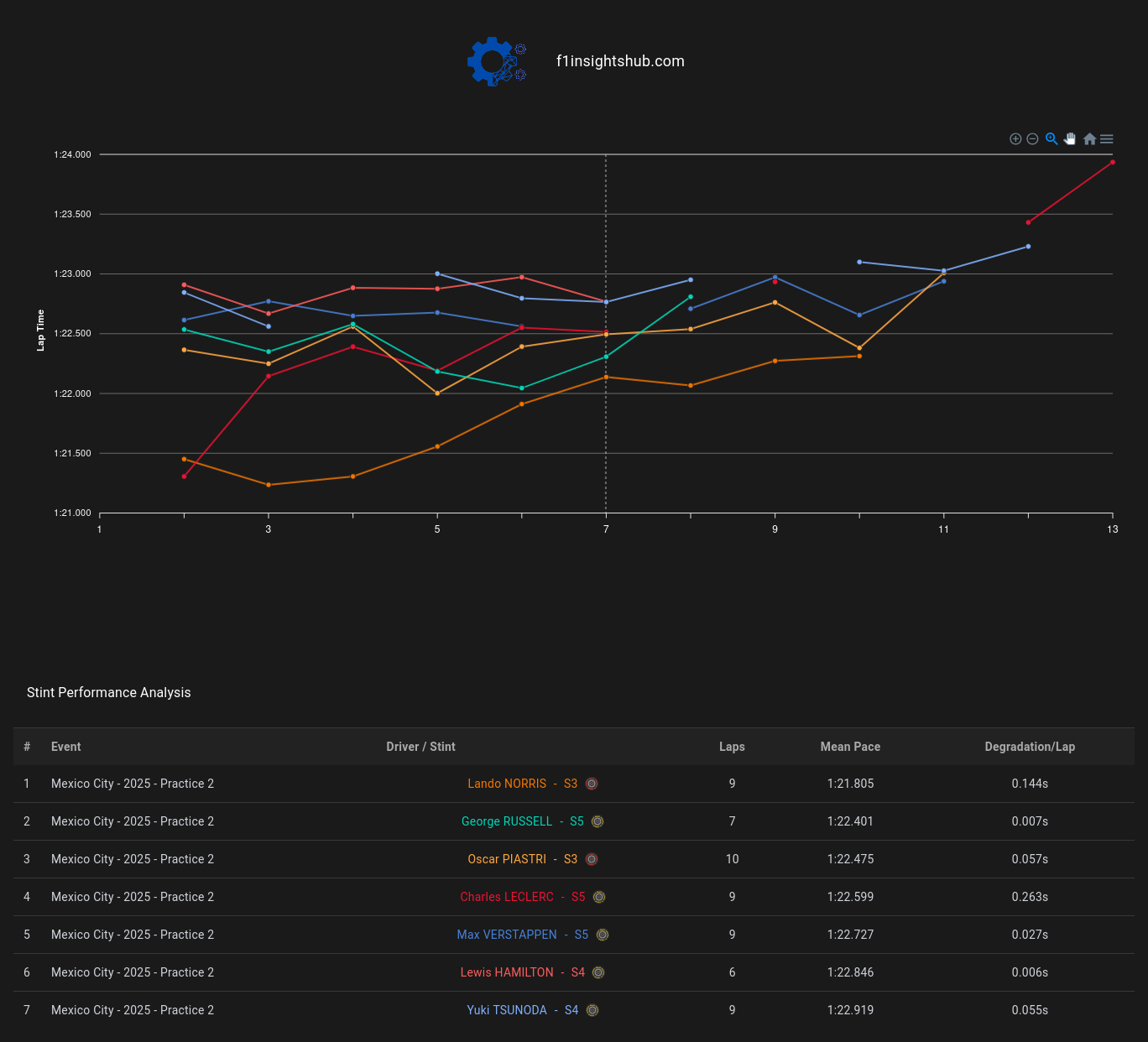Click Norris's lowest data point at lap 3
Image resolution: width=1148 pixels, height=1042 pixels.
click(x=269, y=485)
